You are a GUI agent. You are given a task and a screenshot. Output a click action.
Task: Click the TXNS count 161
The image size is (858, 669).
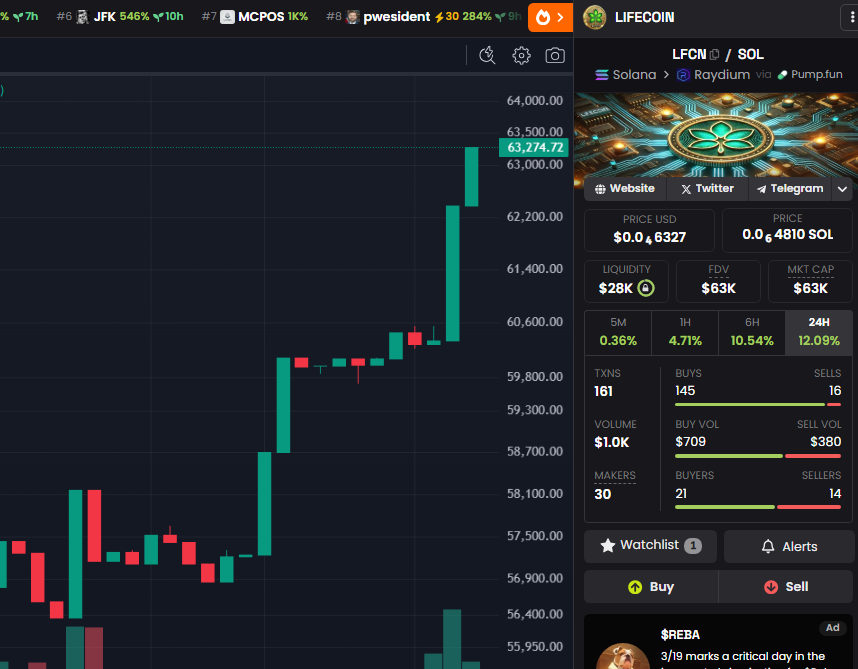(x=604, y=391)
